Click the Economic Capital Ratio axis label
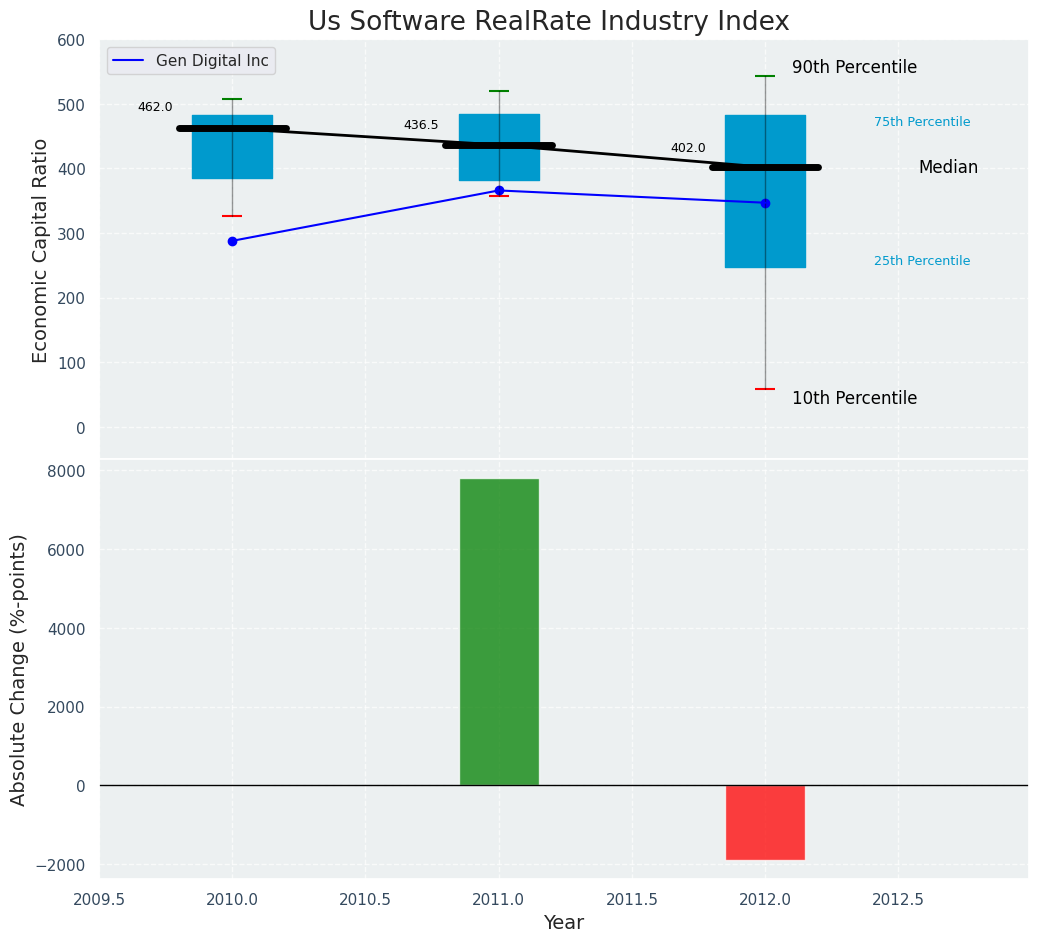 click(41, 250)
